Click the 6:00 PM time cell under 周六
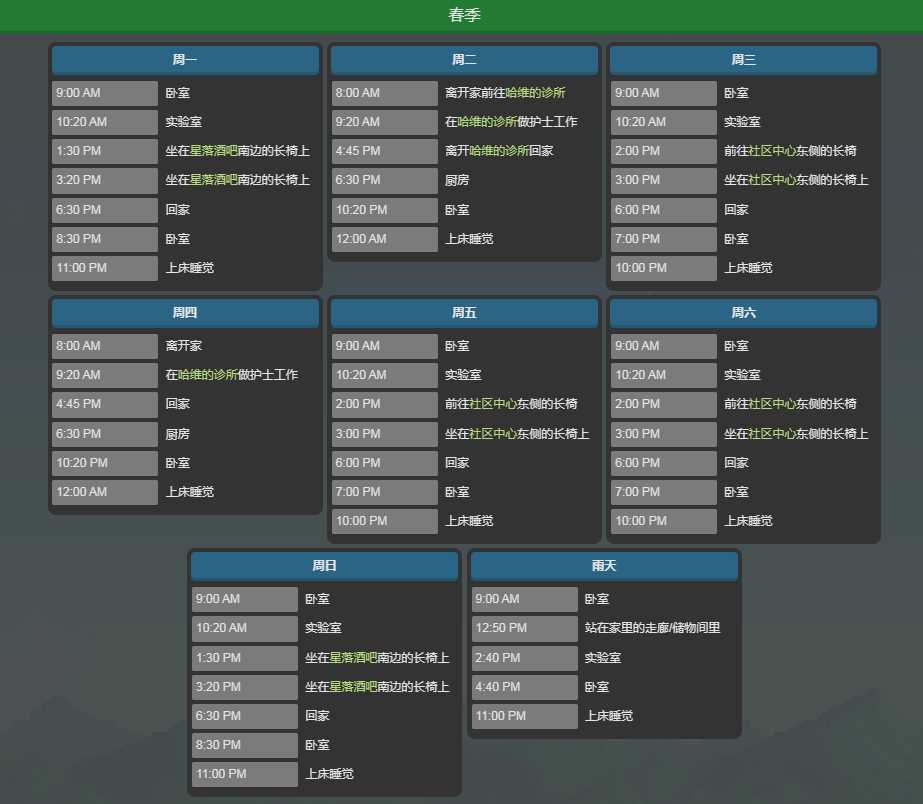 click(x=663, y=463)
